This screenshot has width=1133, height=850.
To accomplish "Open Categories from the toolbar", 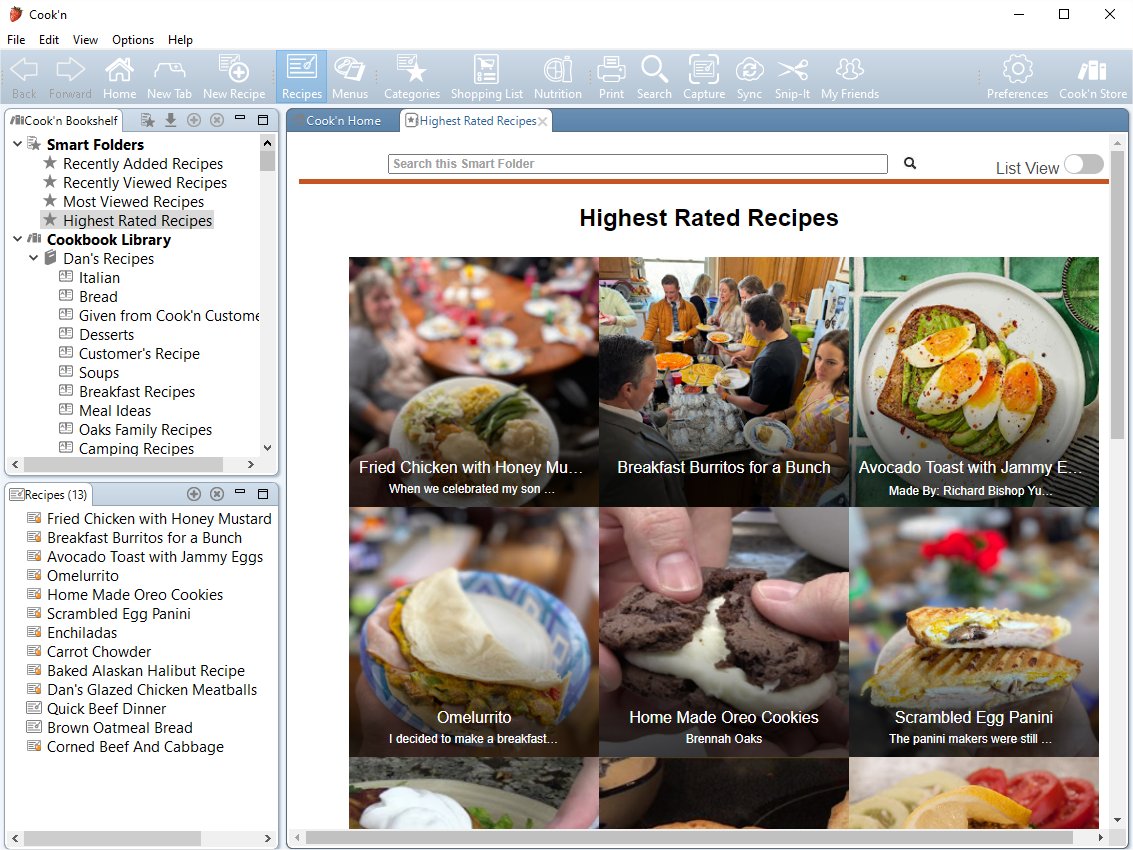I will point(412,77).
